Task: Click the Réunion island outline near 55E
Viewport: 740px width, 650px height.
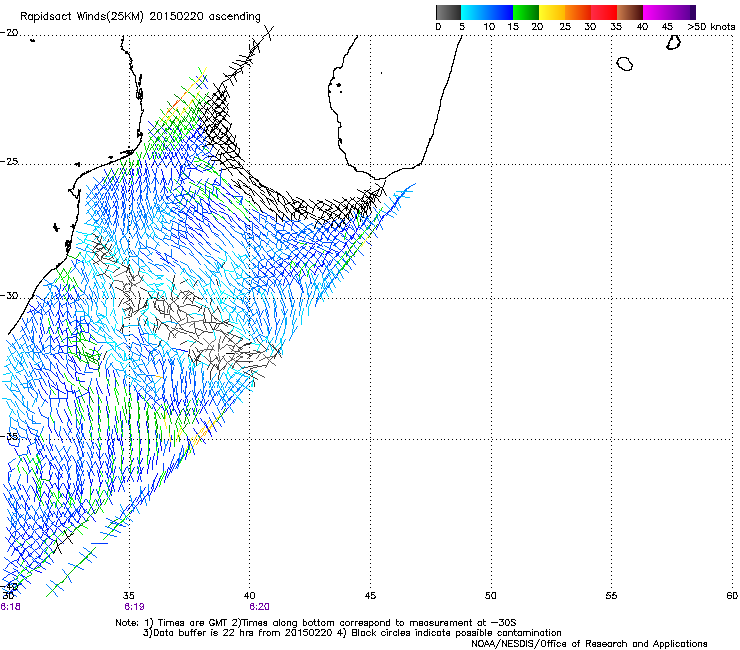Action: pyautogui.click(x=624, y=64)
